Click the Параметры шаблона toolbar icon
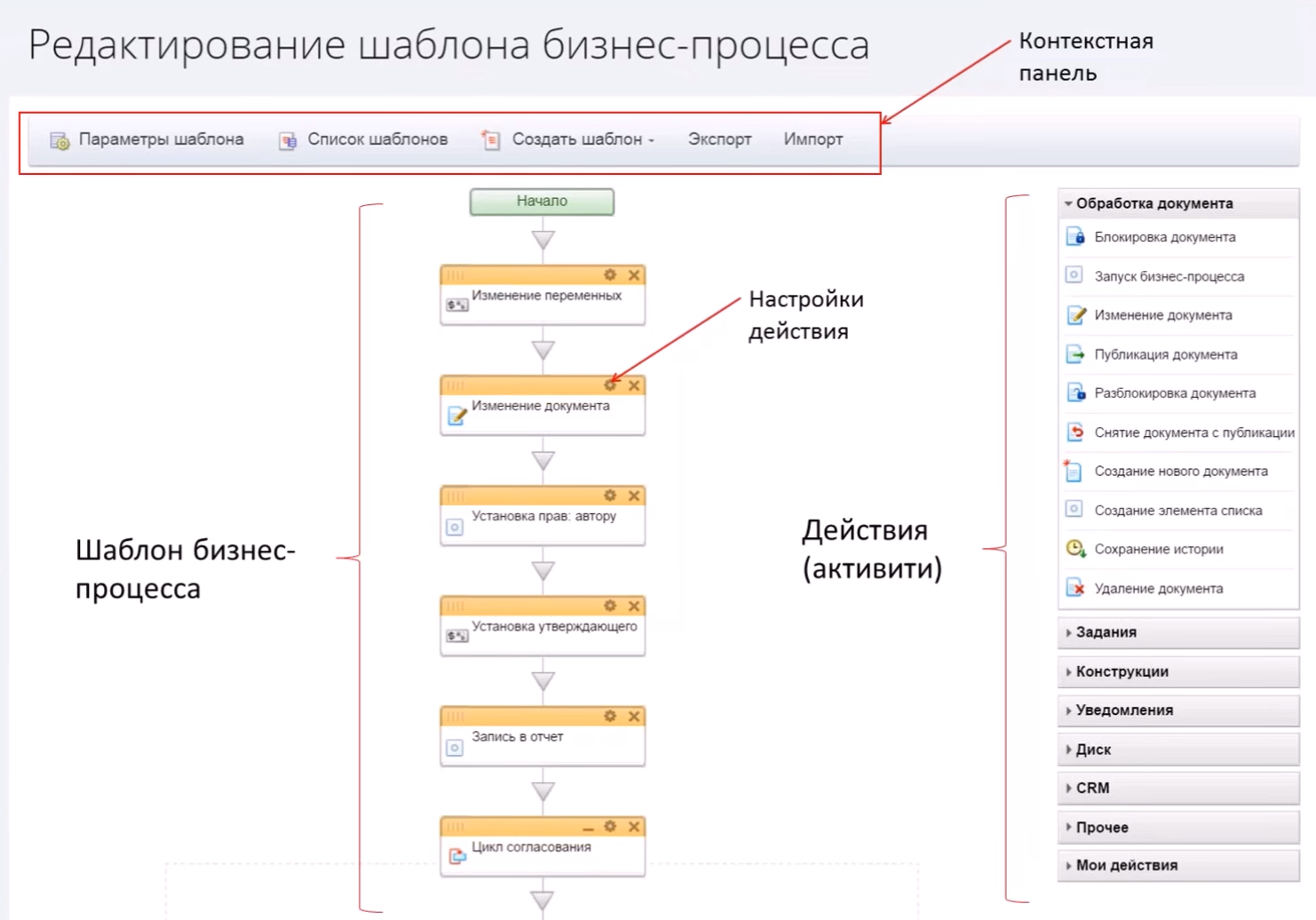Image resolution: width=1316 pixels, height=920 pixels. point(59,140)
